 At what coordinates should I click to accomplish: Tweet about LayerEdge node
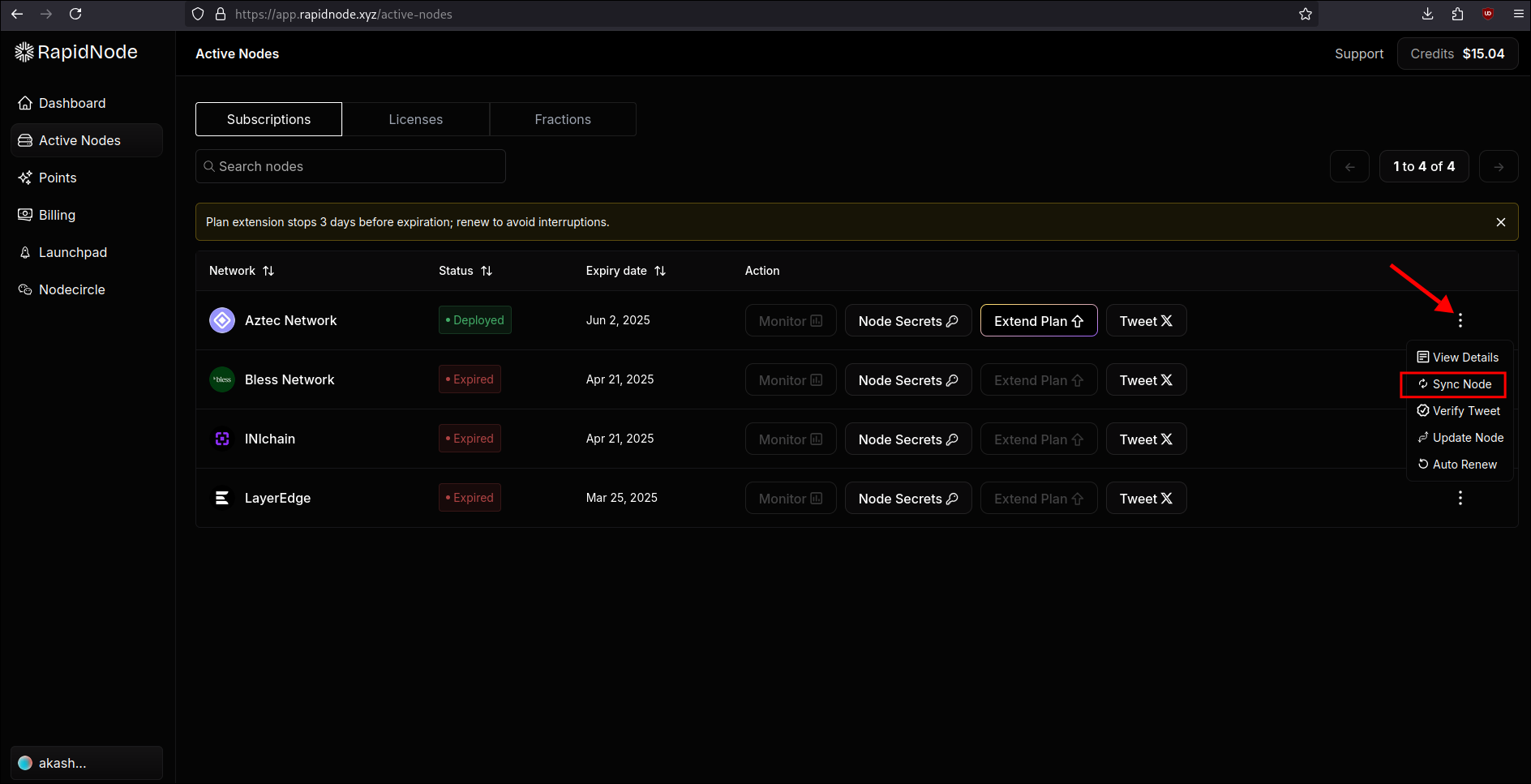tap(1146, 498)
